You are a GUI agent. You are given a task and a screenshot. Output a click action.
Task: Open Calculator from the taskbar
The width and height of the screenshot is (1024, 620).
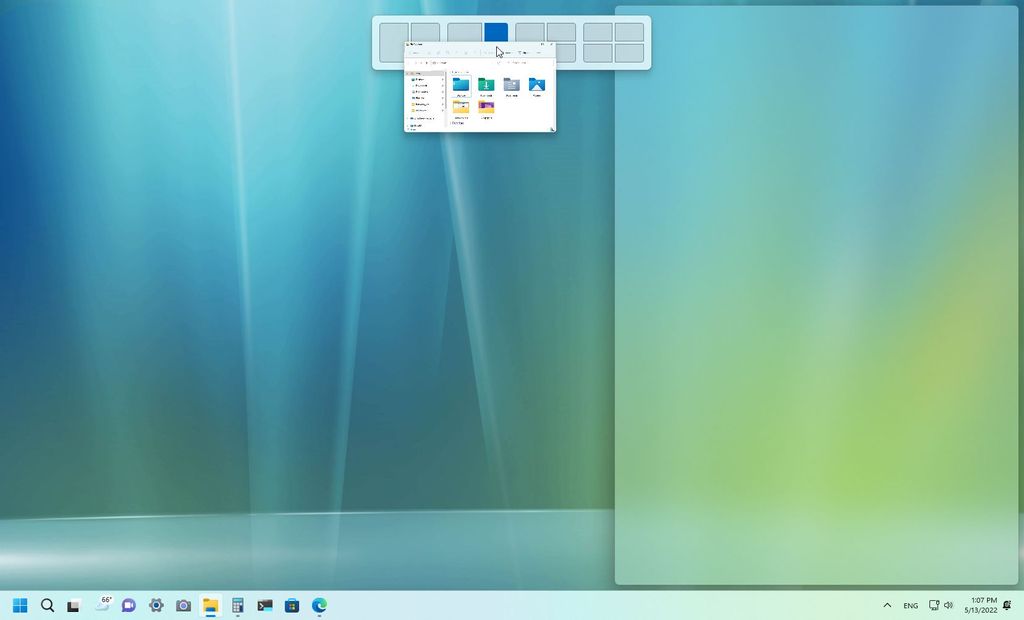237,605
